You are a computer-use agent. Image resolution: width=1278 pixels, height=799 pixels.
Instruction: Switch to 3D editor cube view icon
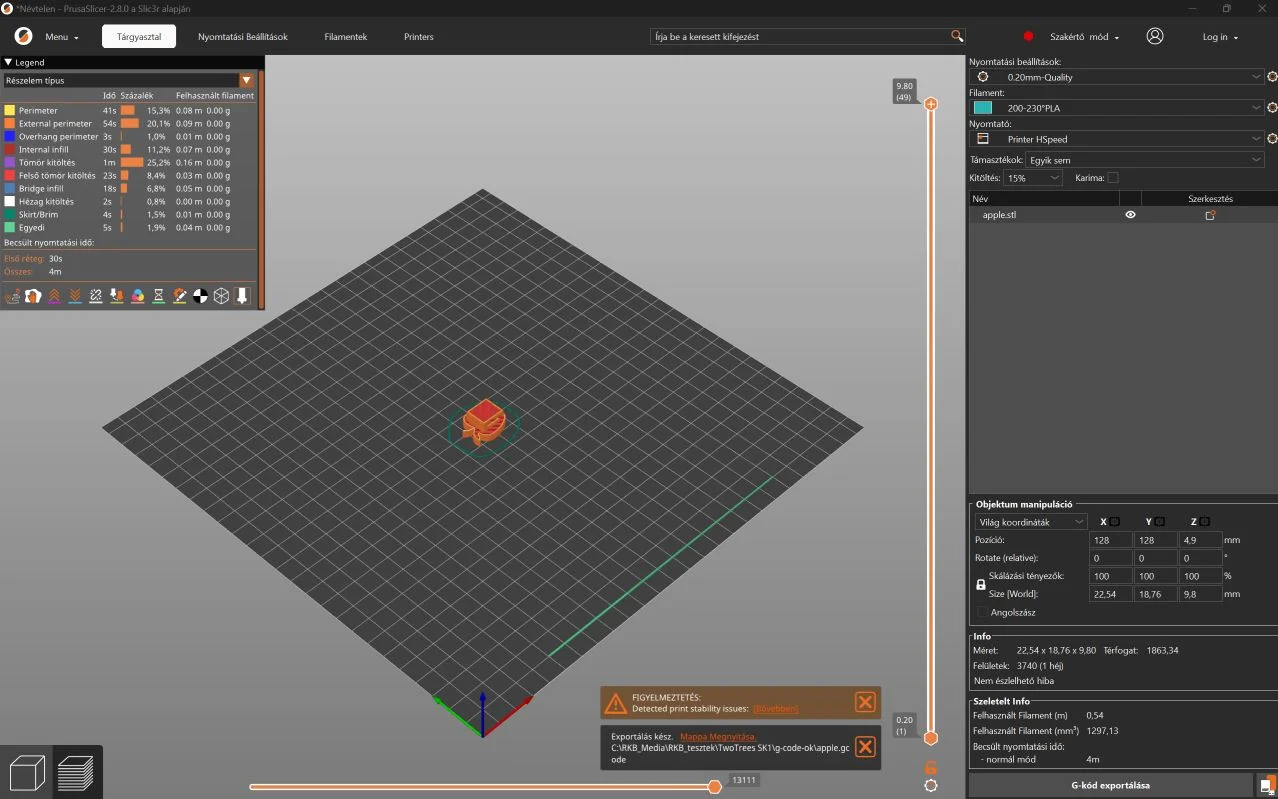point(27,773)
